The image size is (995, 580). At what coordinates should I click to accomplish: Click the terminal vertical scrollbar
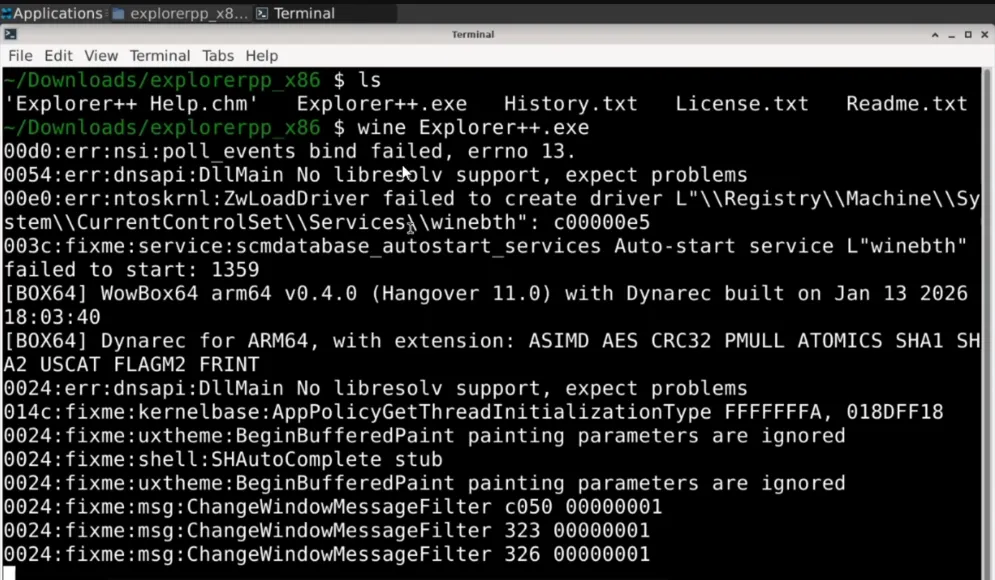click(x=986, y=322)
